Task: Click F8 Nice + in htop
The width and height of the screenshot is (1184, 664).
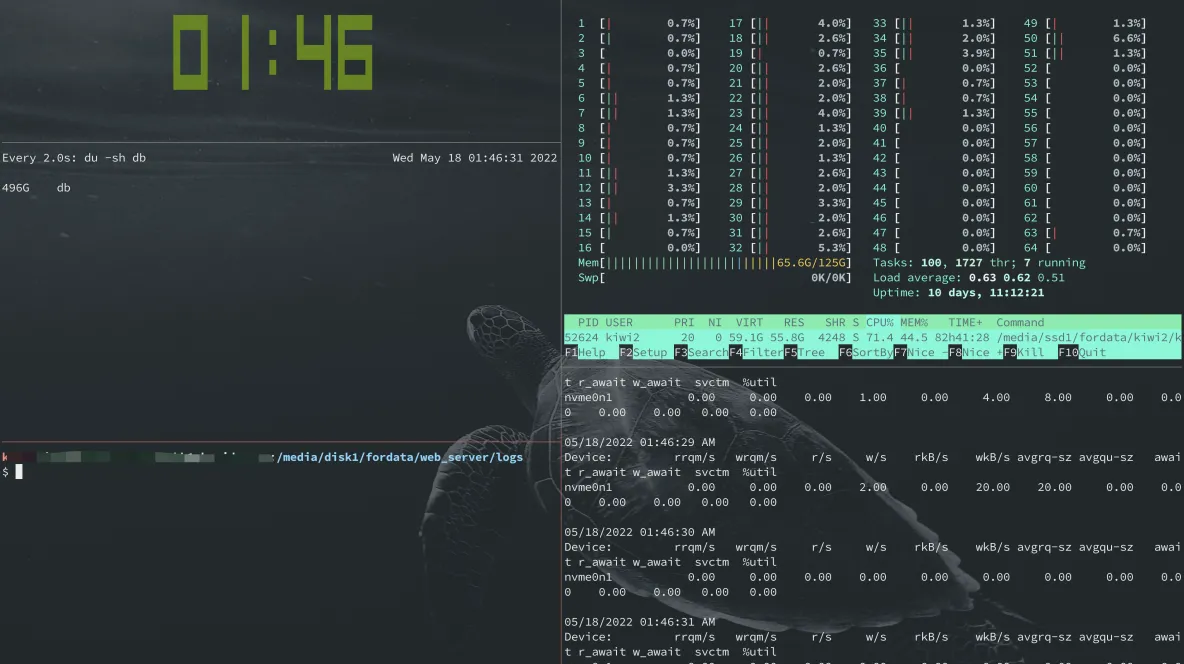Action: tap(976, 353)
